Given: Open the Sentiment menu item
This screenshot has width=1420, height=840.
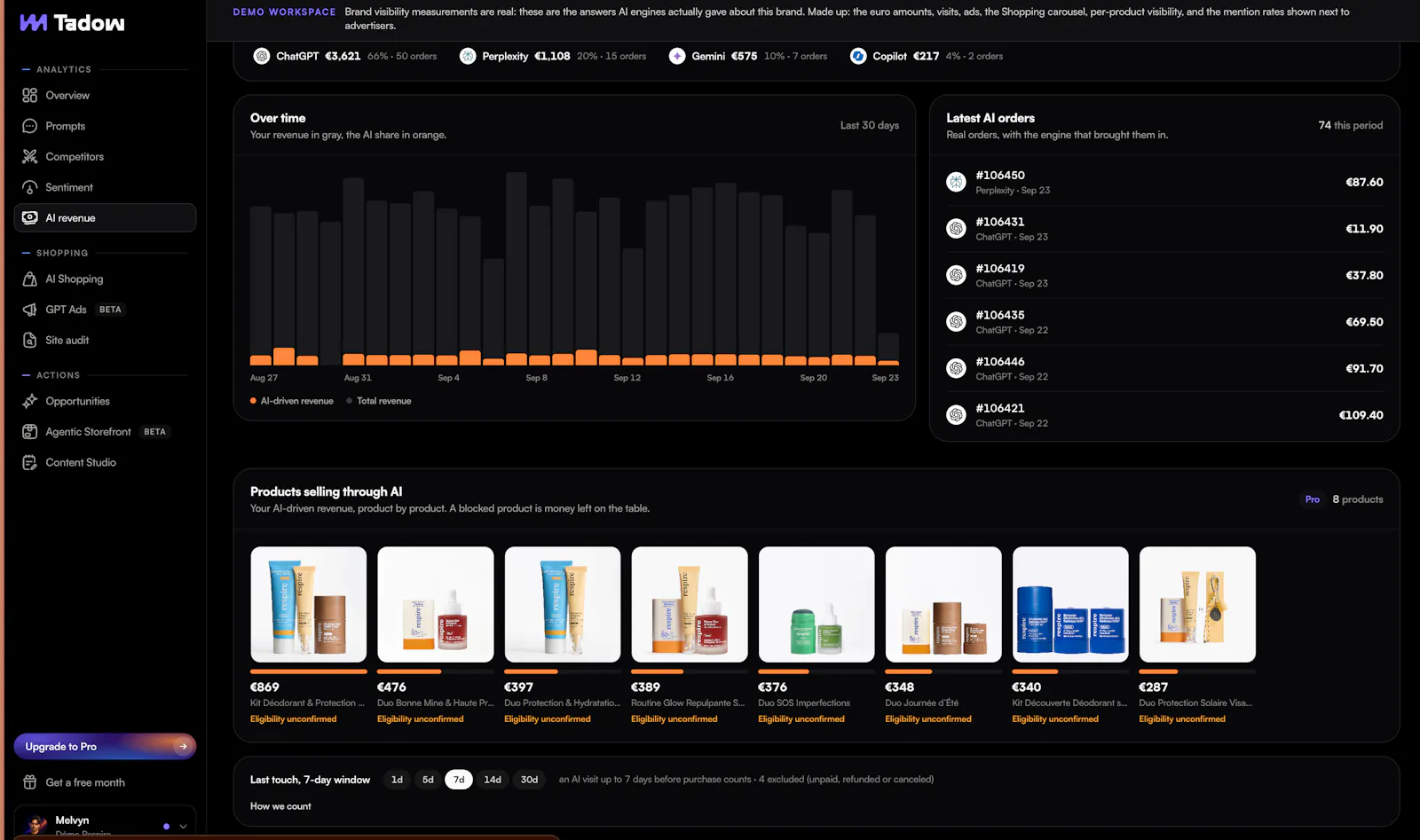Looking at the screenshot, I should click(105, 187).
